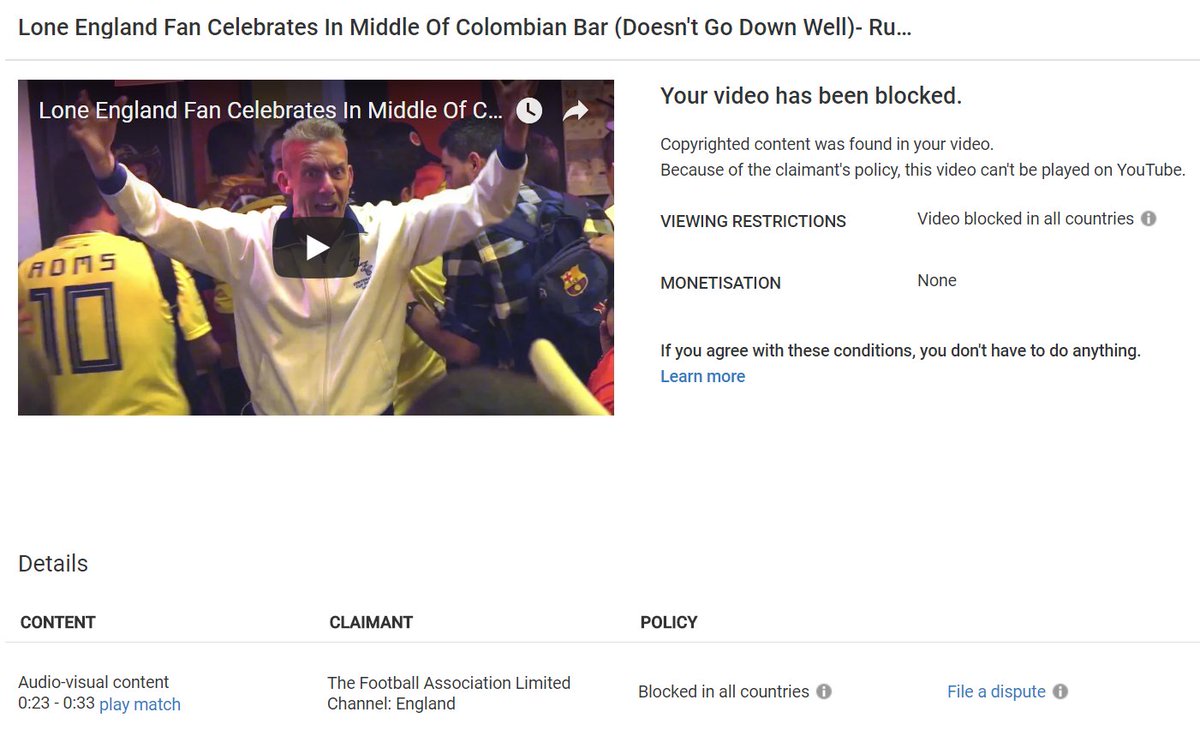Viewport: 1200px width, 742px height.
Task: Open info icon beside Video blocked in all countries
Action: pyautogui.click(x=1149, y=219)
